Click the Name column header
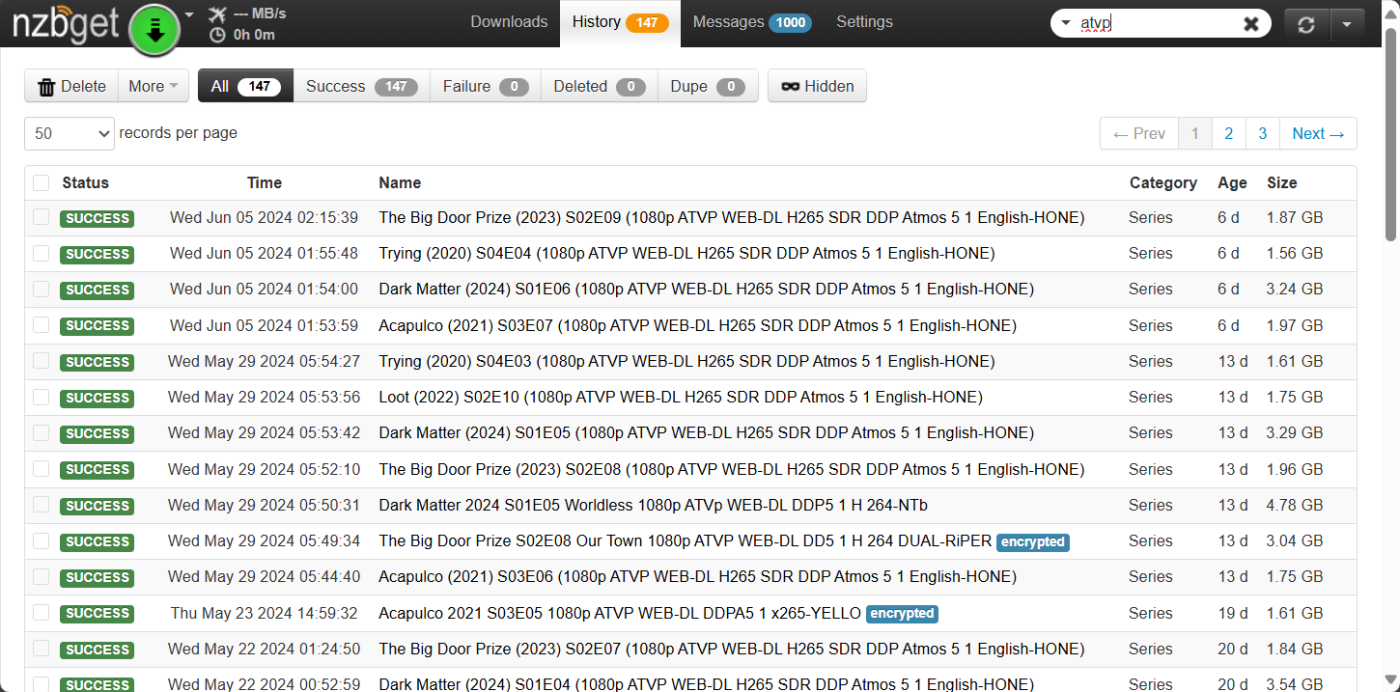The width and height of the screenshot is (1400, 692). click(x=399, y=183)
